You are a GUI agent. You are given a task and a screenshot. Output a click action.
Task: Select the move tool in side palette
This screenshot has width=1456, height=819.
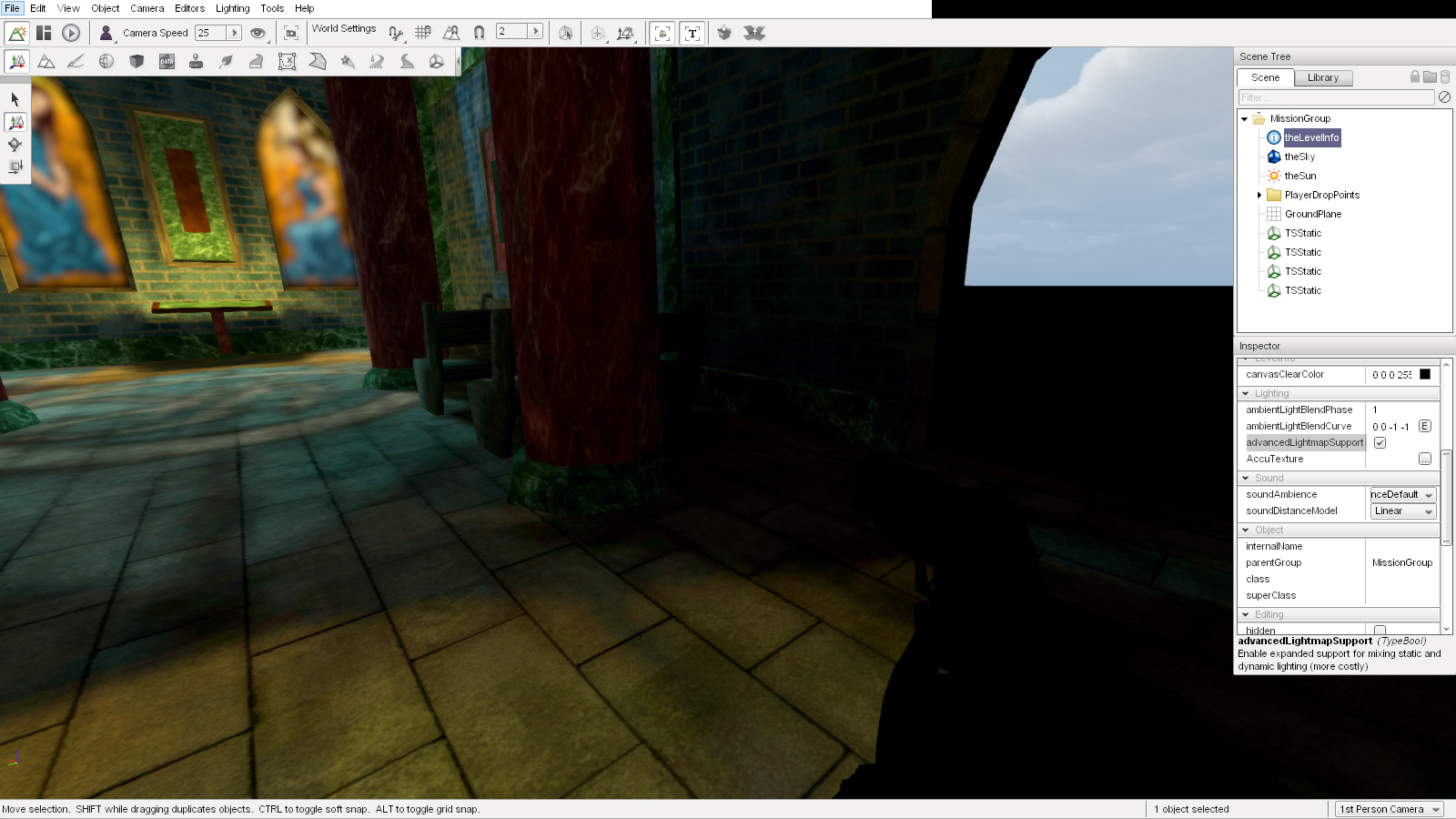click(x=15, y=122)
